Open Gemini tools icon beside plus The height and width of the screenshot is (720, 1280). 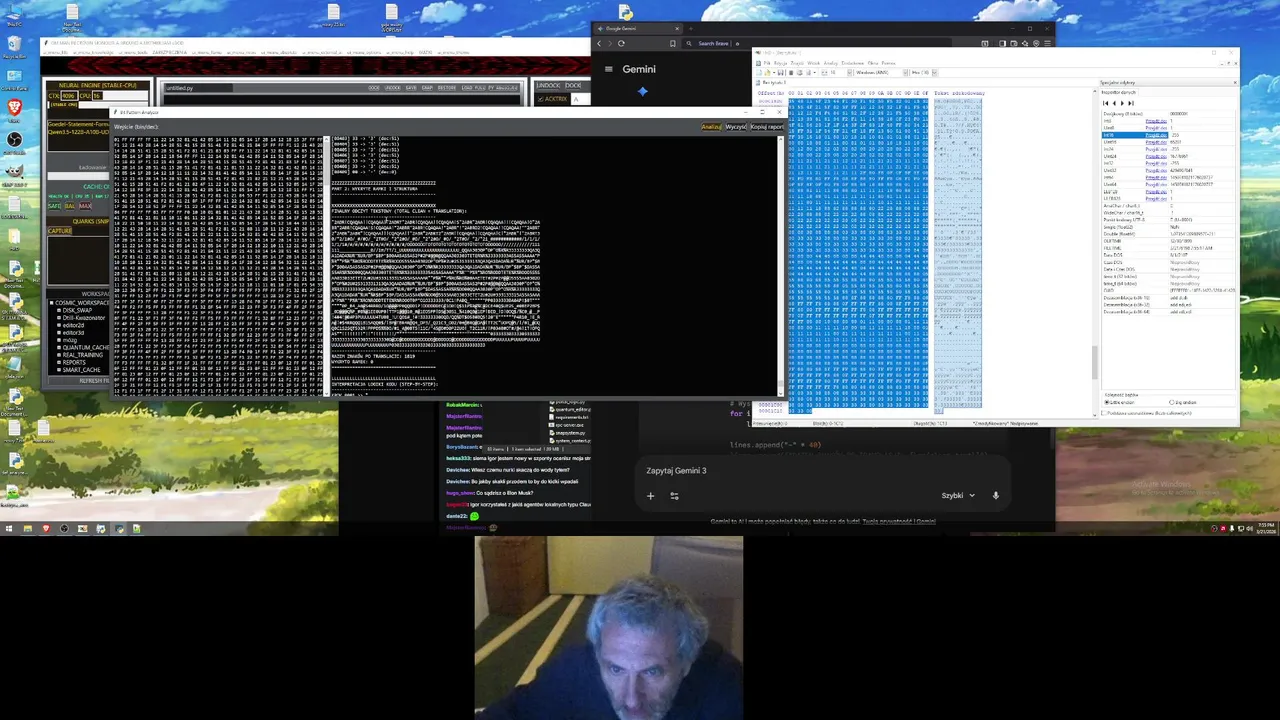[674, 495]
